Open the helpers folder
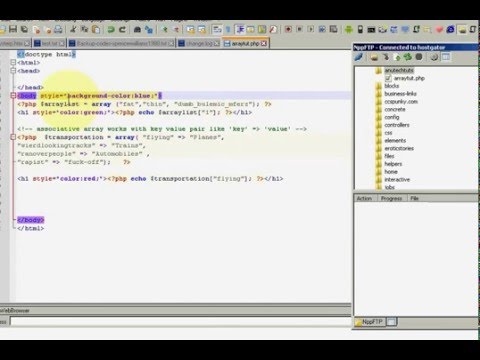 point(393,164)
